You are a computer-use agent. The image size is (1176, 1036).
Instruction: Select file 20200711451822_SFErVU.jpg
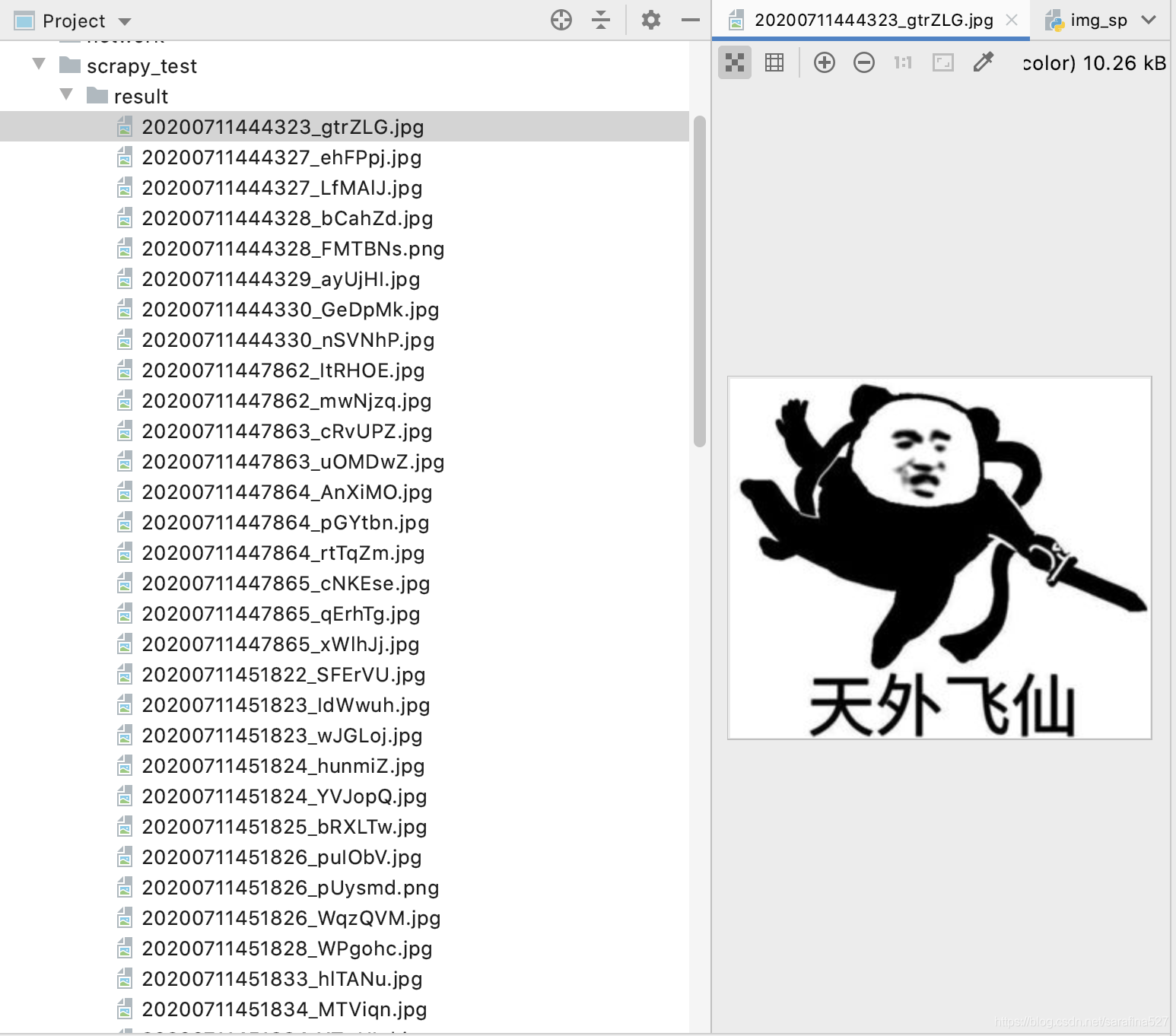pos(284,674)
